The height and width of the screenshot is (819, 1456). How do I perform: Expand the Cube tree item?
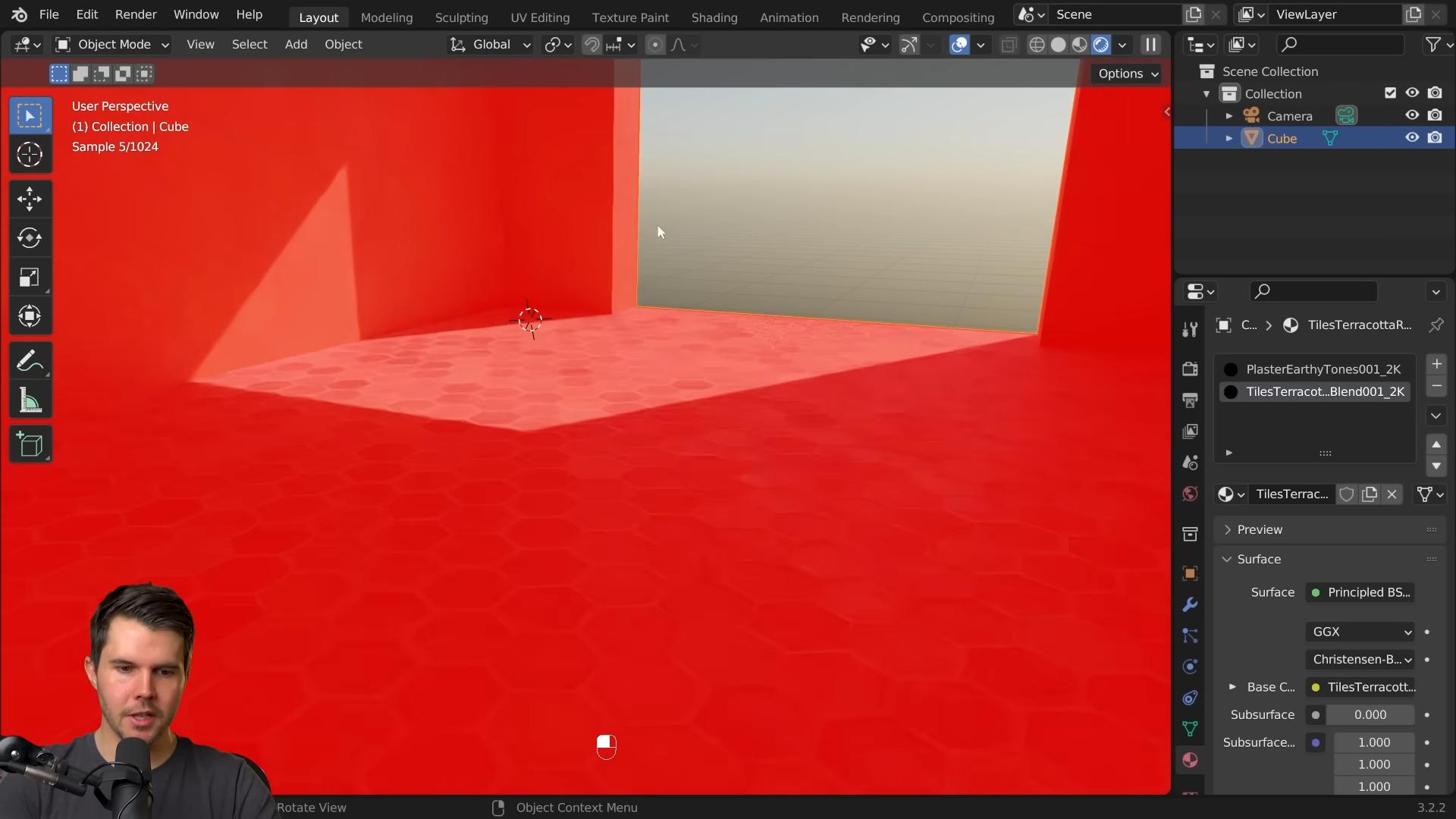1229,139
